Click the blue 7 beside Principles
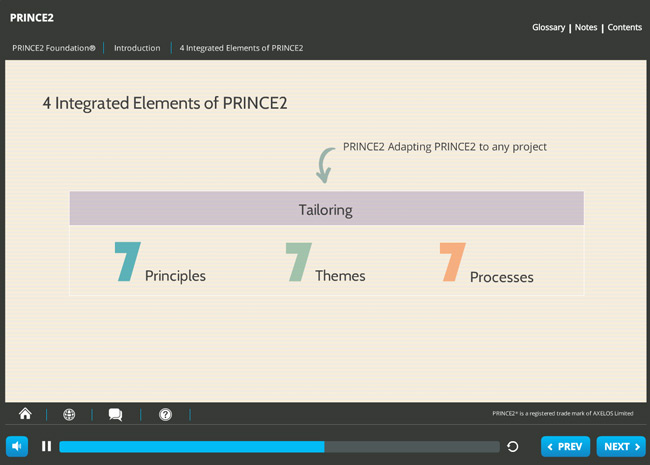Screen dimensions: 650x465 click(127, 262)
